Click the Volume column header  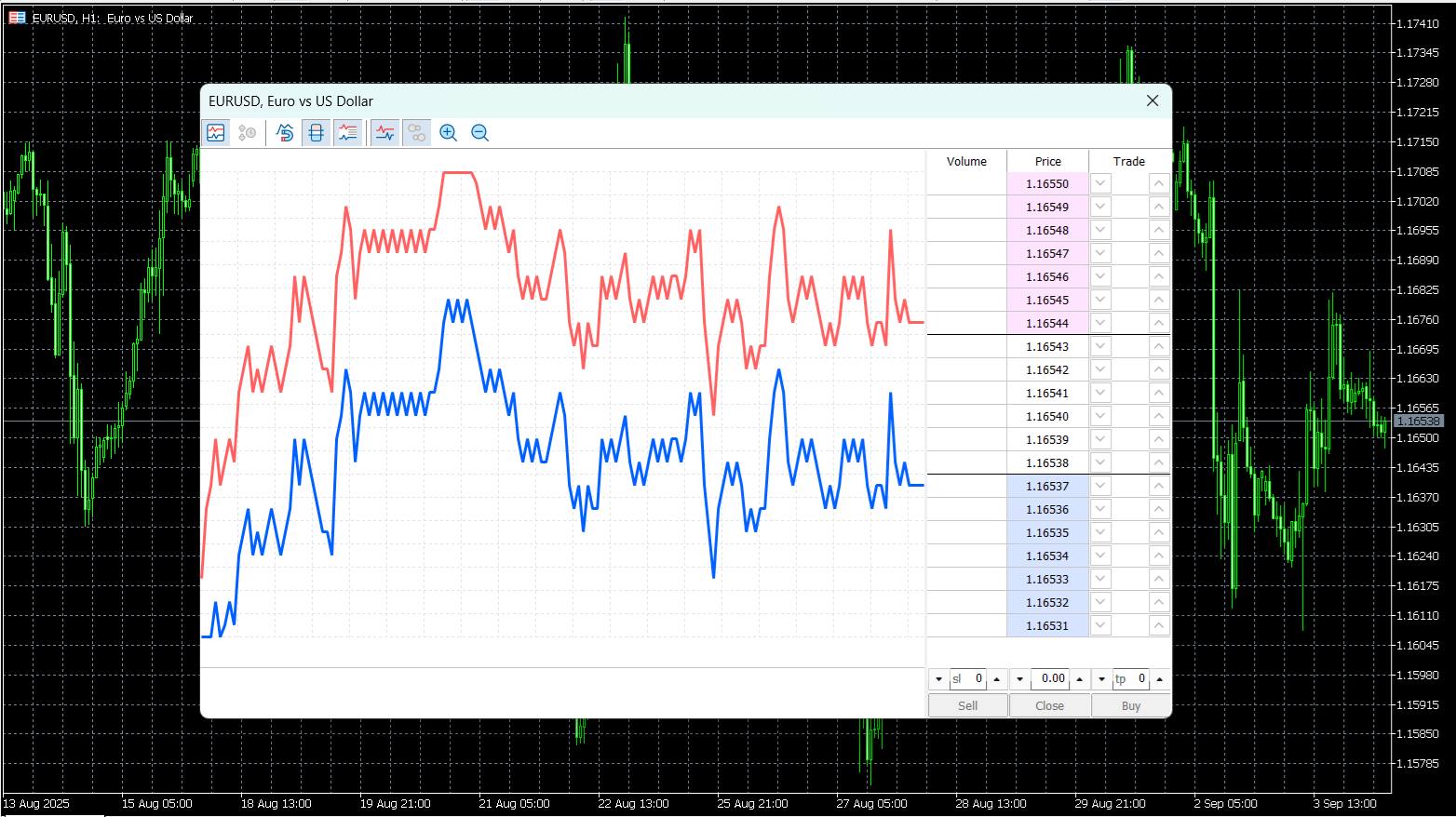966,161
